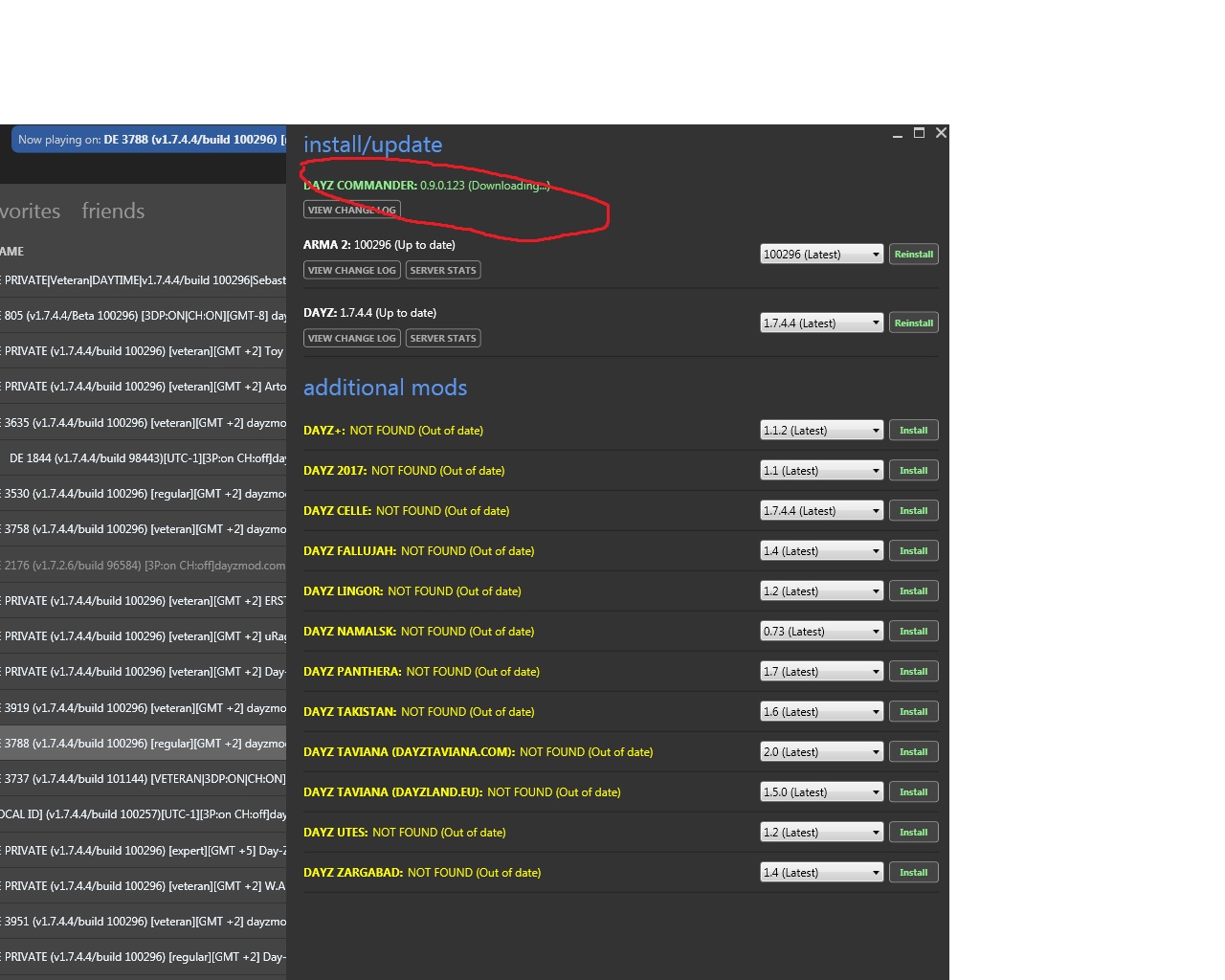Image resolution: width=1225 pixels, height=980 pixels.
Task: Open DAYZLAND.EU Taviana version dropdown
Action: click(822, 791)
